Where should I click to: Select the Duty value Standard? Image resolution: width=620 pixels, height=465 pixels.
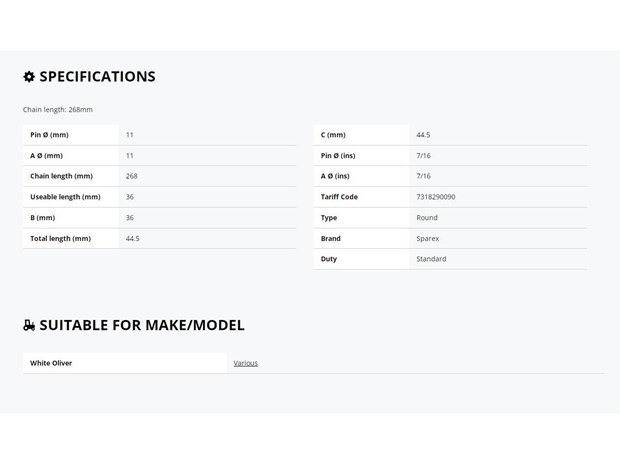pos(431,259)
